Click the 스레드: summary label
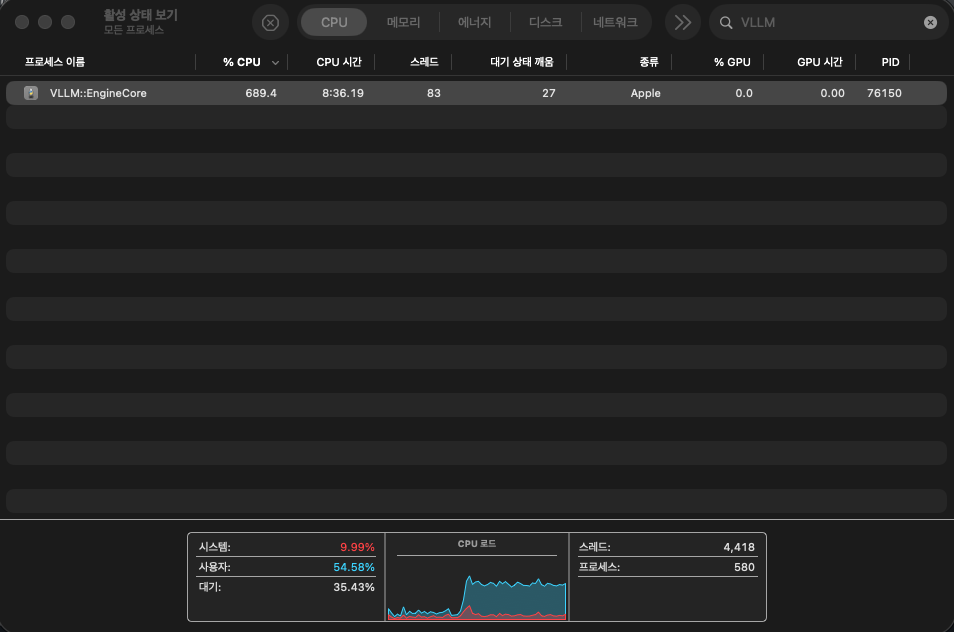This screenshot has width=954, height=632. coord(594,547)
